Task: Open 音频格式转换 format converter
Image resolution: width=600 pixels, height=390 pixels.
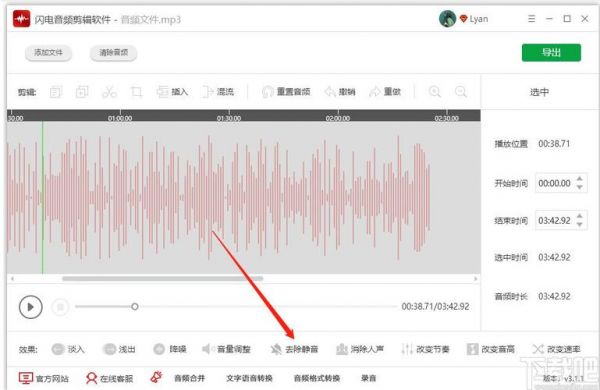Action: click(317, 378)
